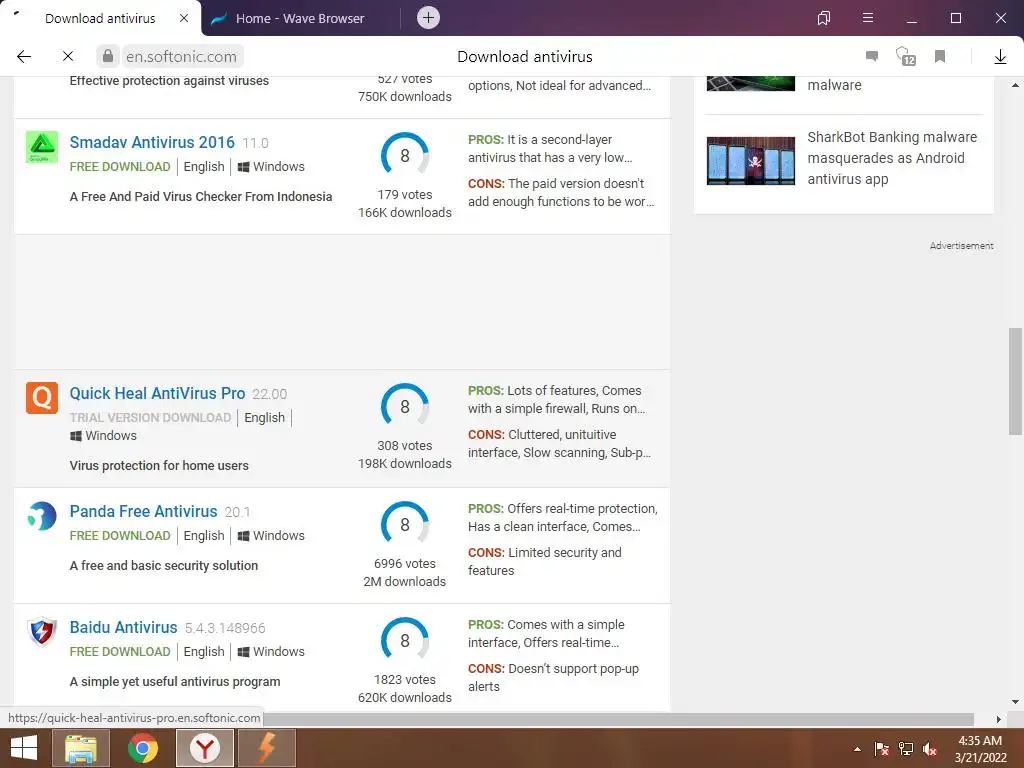Screen dimensions: 1024x768
Task: Click 'A simple yet useful antivirus program' text
Action: coord(175,682)
